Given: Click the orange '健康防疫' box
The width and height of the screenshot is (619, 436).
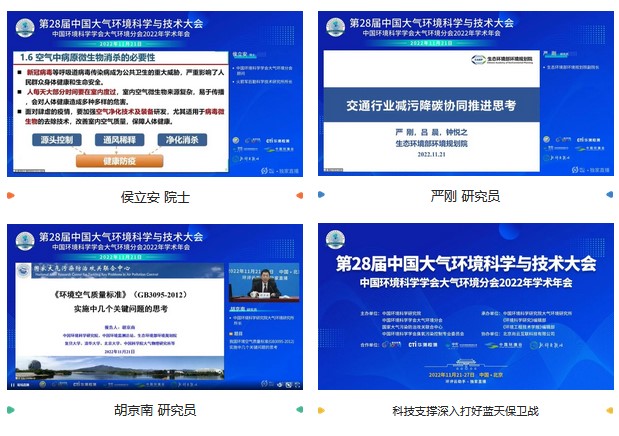Looking at the screenshot, I should 119,161.
